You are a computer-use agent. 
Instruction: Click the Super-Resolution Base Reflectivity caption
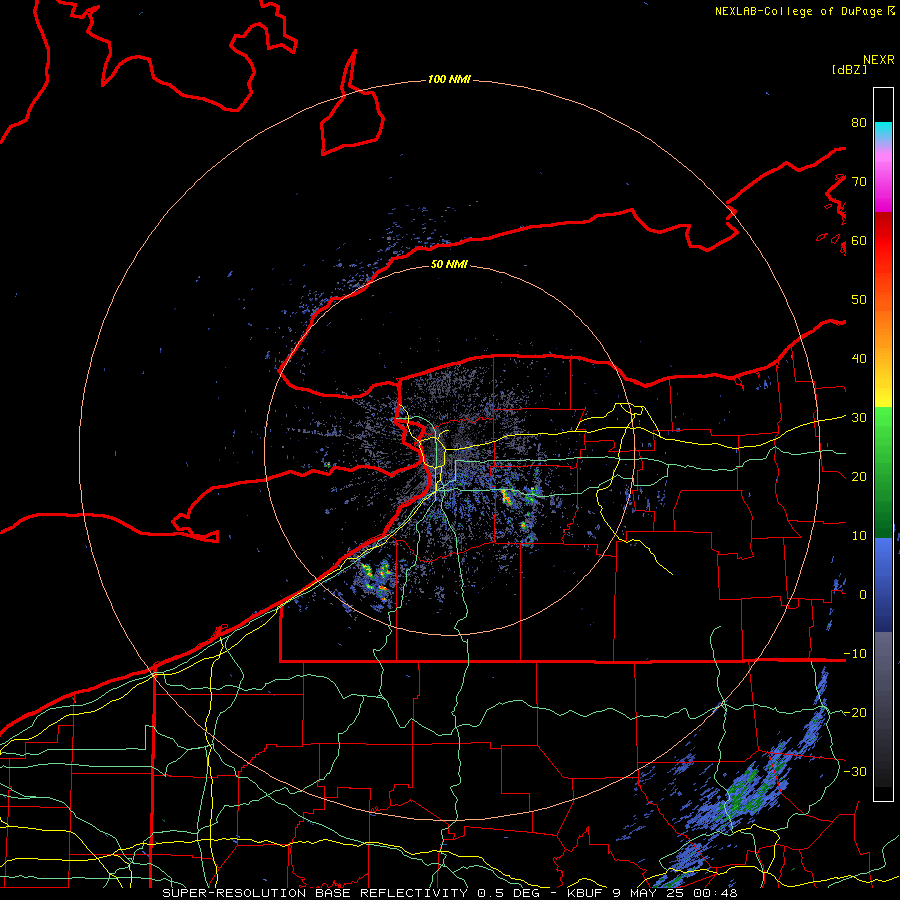449,893
